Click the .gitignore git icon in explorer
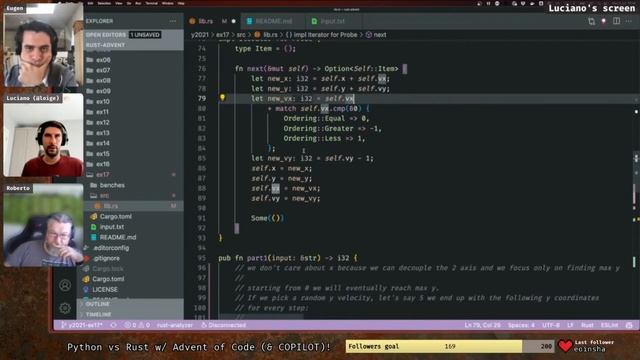Viewport: 640px width, 360px height. pos(86,258)
